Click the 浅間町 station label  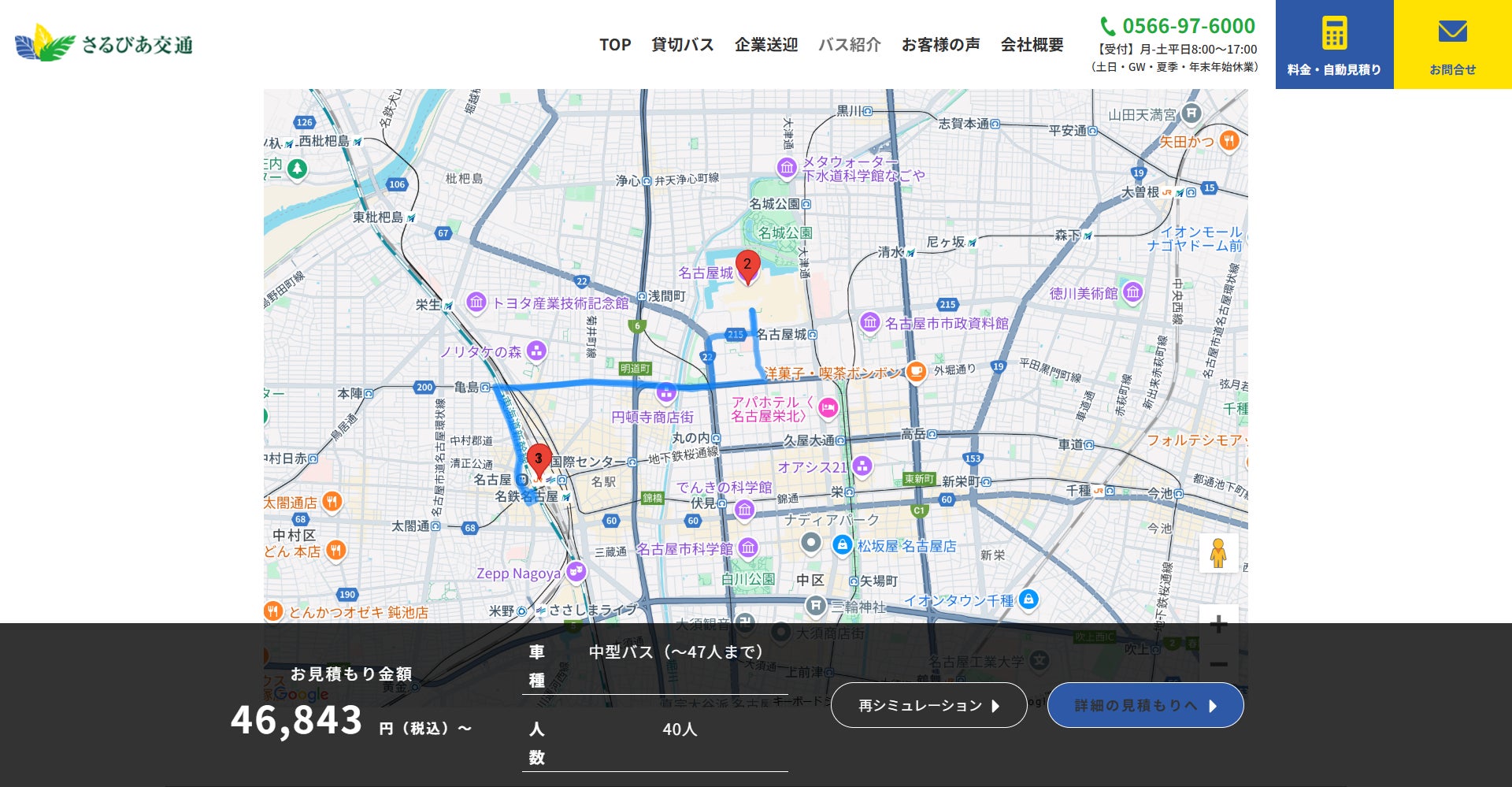pos(666,295)
